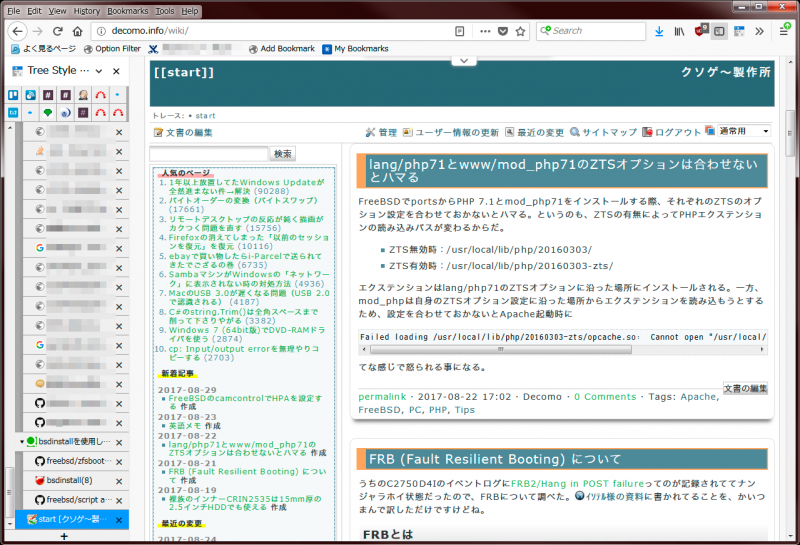Open the Bookmarks menu

[127, 10]
